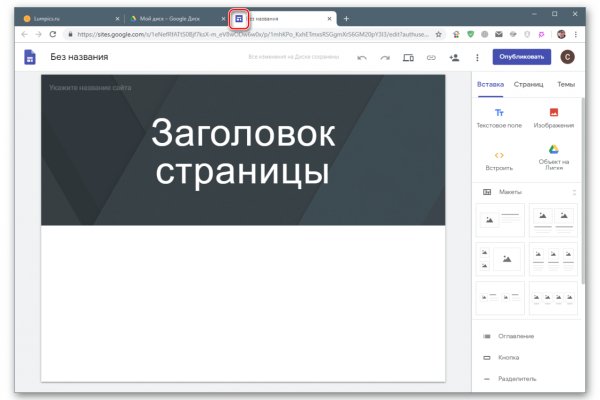Add Оглавление table of contents
Screen dimensions: 600x400
(516, 336)
